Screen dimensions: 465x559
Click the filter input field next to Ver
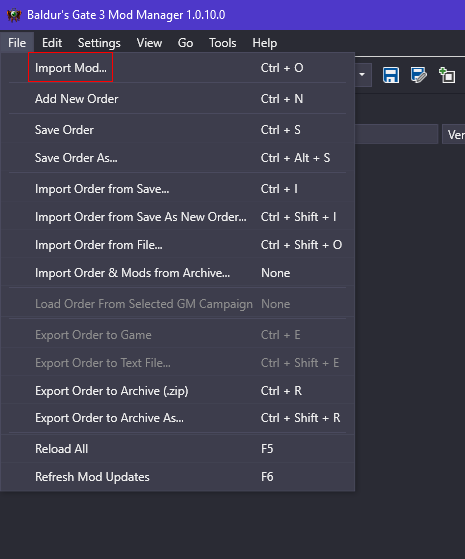tap(397, 134)
